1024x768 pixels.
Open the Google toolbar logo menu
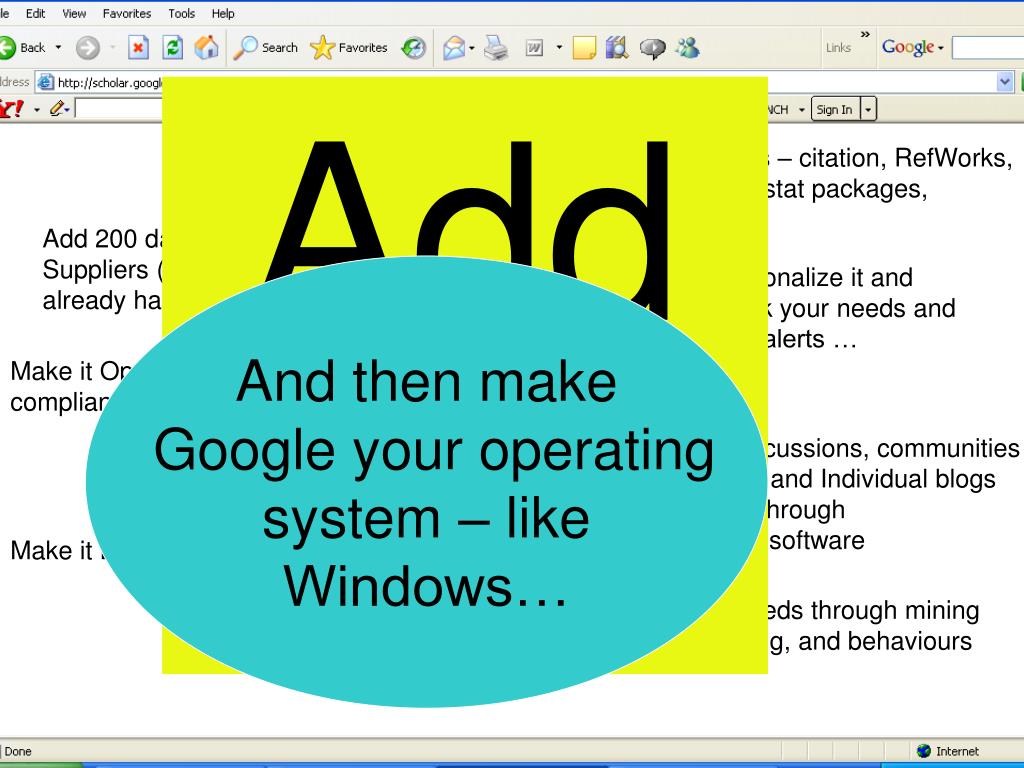(x=913, y=47)
